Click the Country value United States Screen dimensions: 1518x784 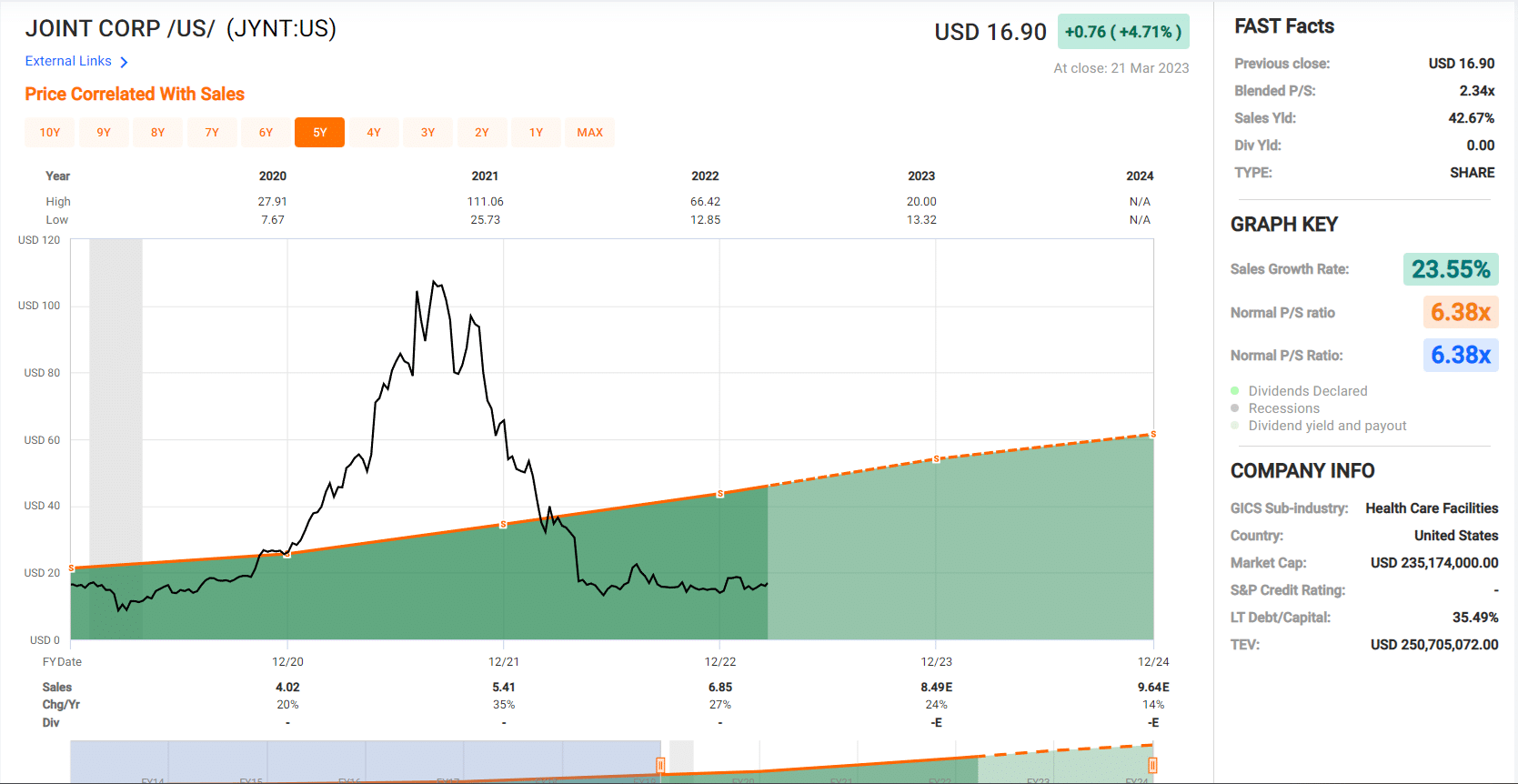1456,536
